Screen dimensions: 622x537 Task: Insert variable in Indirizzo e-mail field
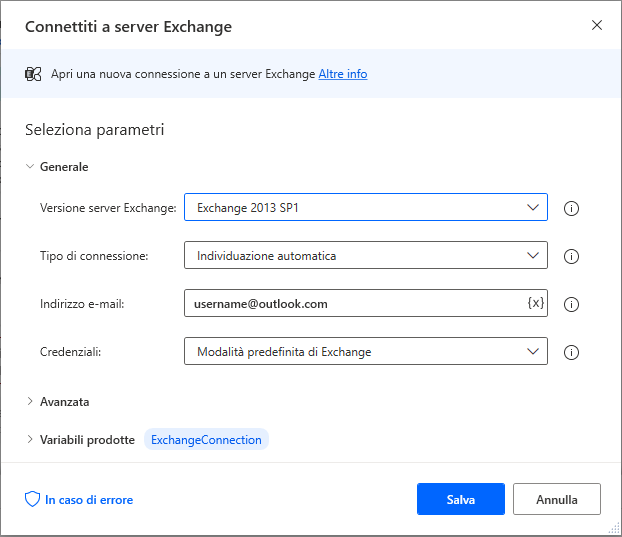536,303
